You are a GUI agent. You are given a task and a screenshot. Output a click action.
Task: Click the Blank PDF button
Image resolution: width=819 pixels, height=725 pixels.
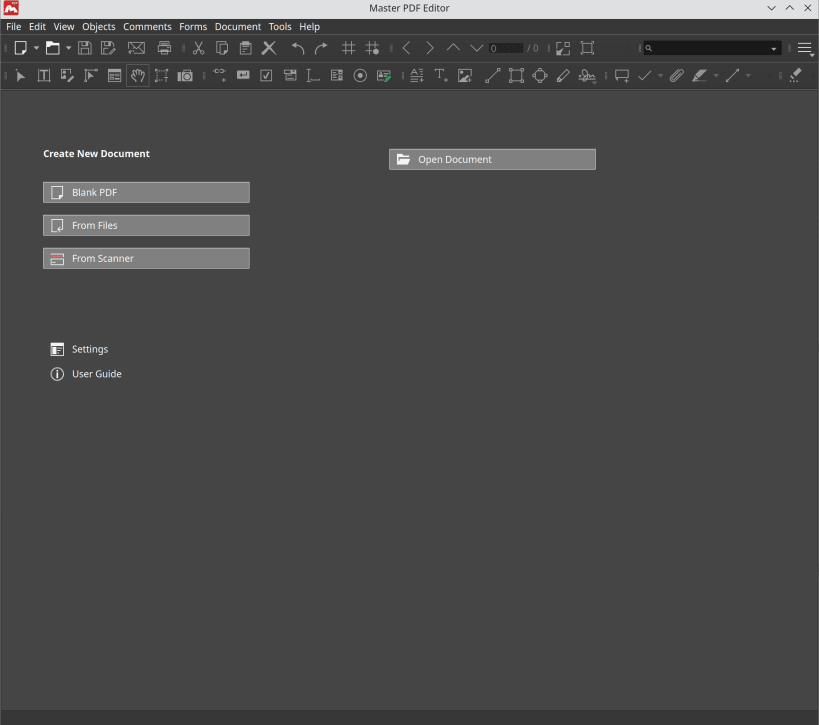coord(146,192)
